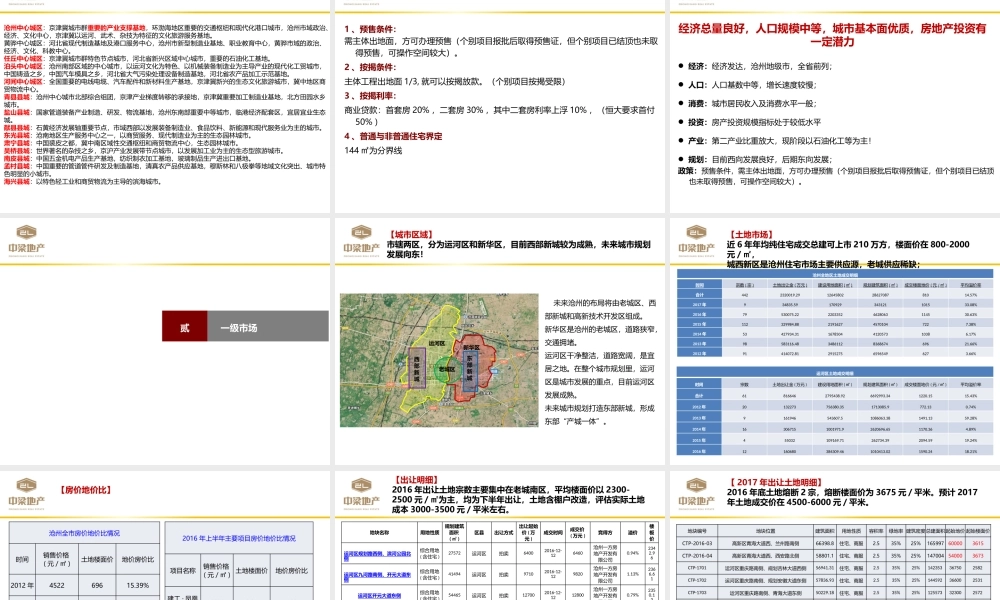
Task: Open the 经济总量良好 summary slide
Action: tap(835, 106)
